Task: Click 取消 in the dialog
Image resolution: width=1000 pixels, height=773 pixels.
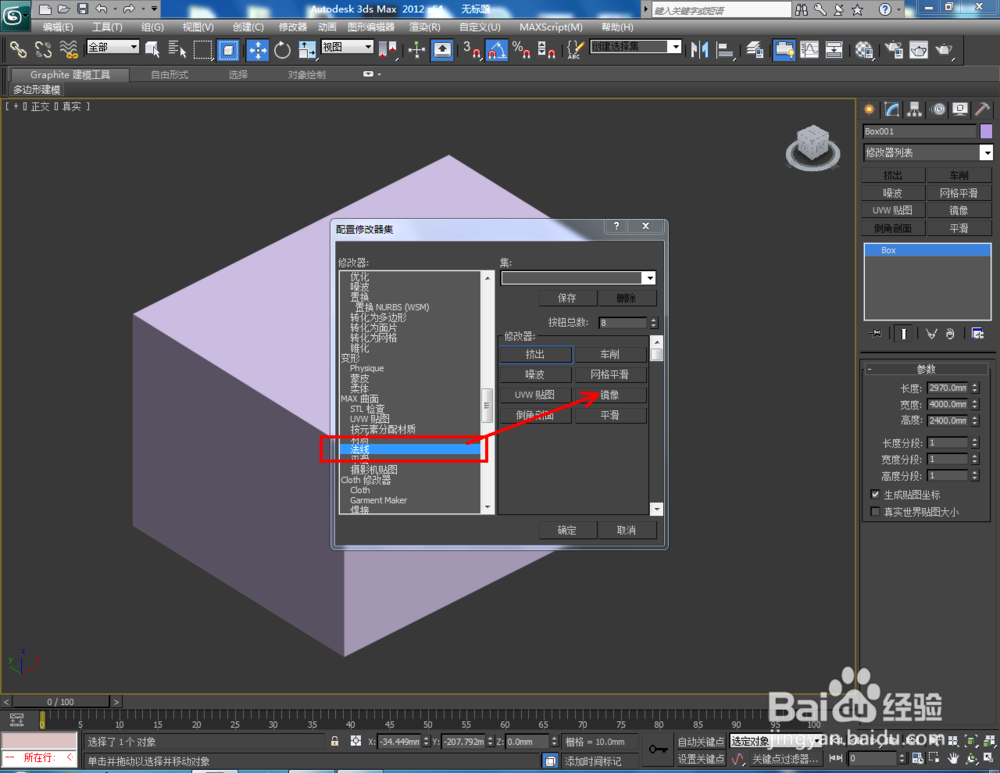Action: 626,530
